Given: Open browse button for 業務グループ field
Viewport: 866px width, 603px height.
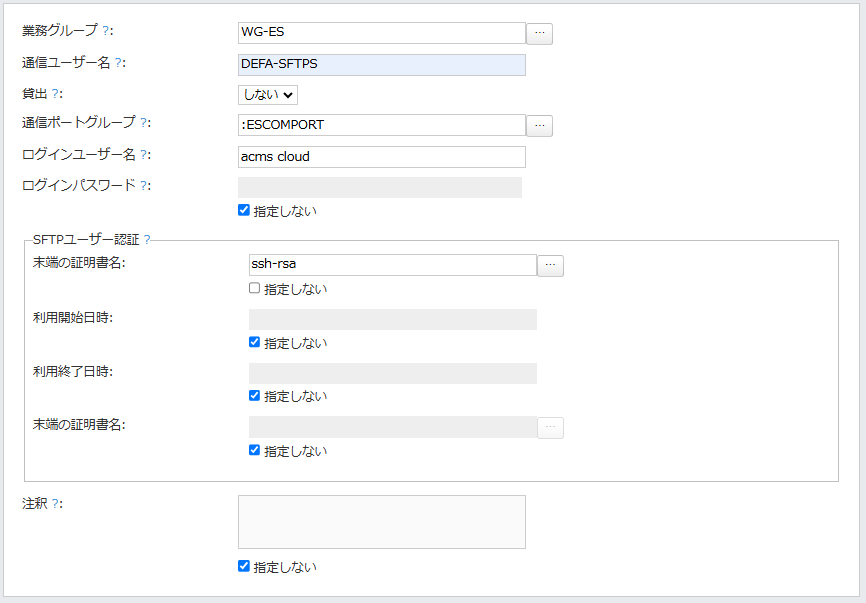Looking at the screenshot, I should pyautogui.click(x=540, y=34).
